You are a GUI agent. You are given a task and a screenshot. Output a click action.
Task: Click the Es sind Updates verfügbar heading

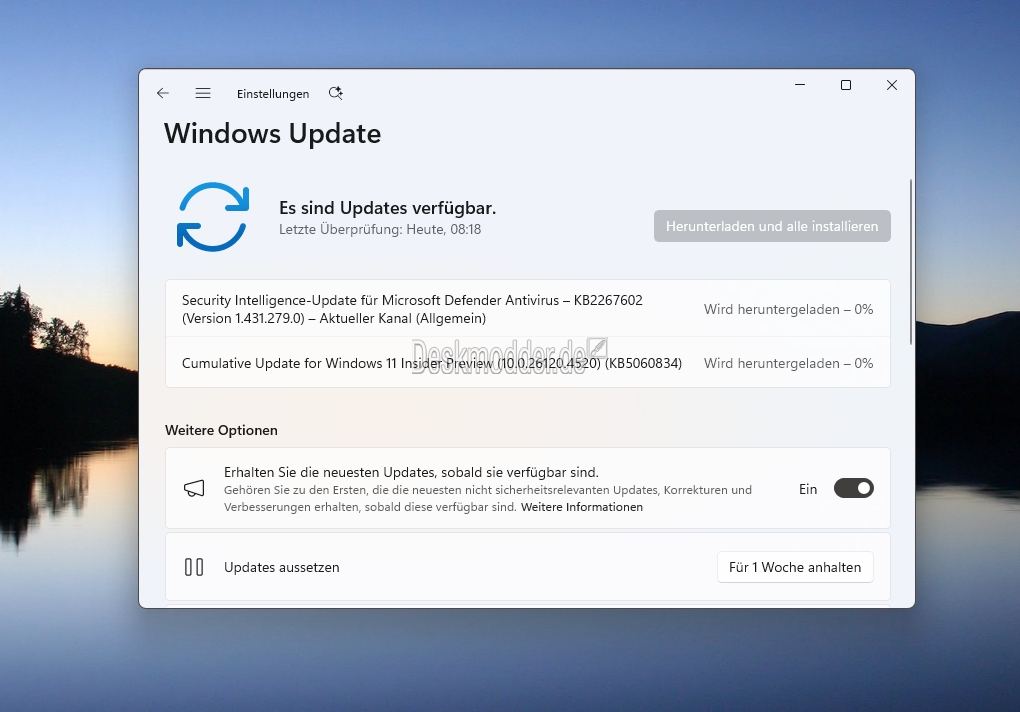(x=388, y=208)
